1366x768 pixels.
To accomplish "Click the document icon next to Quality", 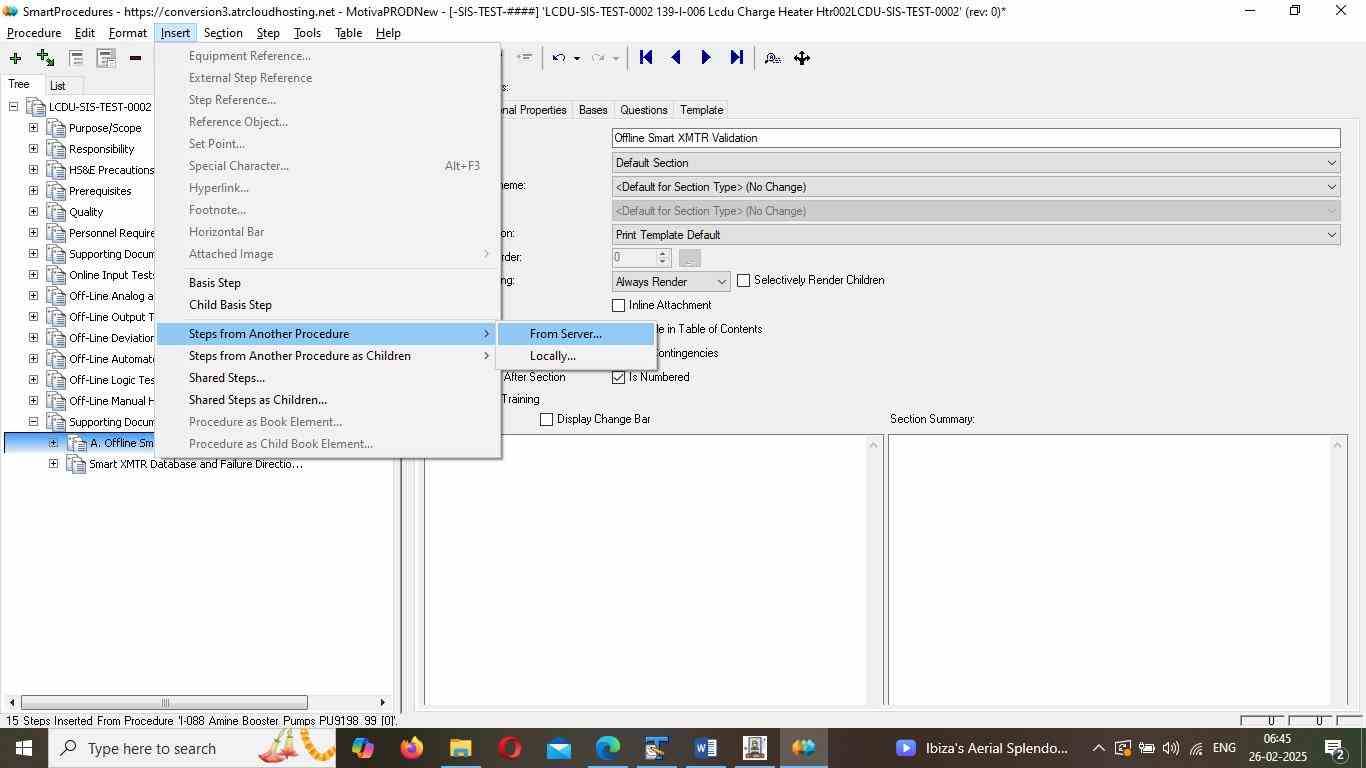I will tap(55, 212).
